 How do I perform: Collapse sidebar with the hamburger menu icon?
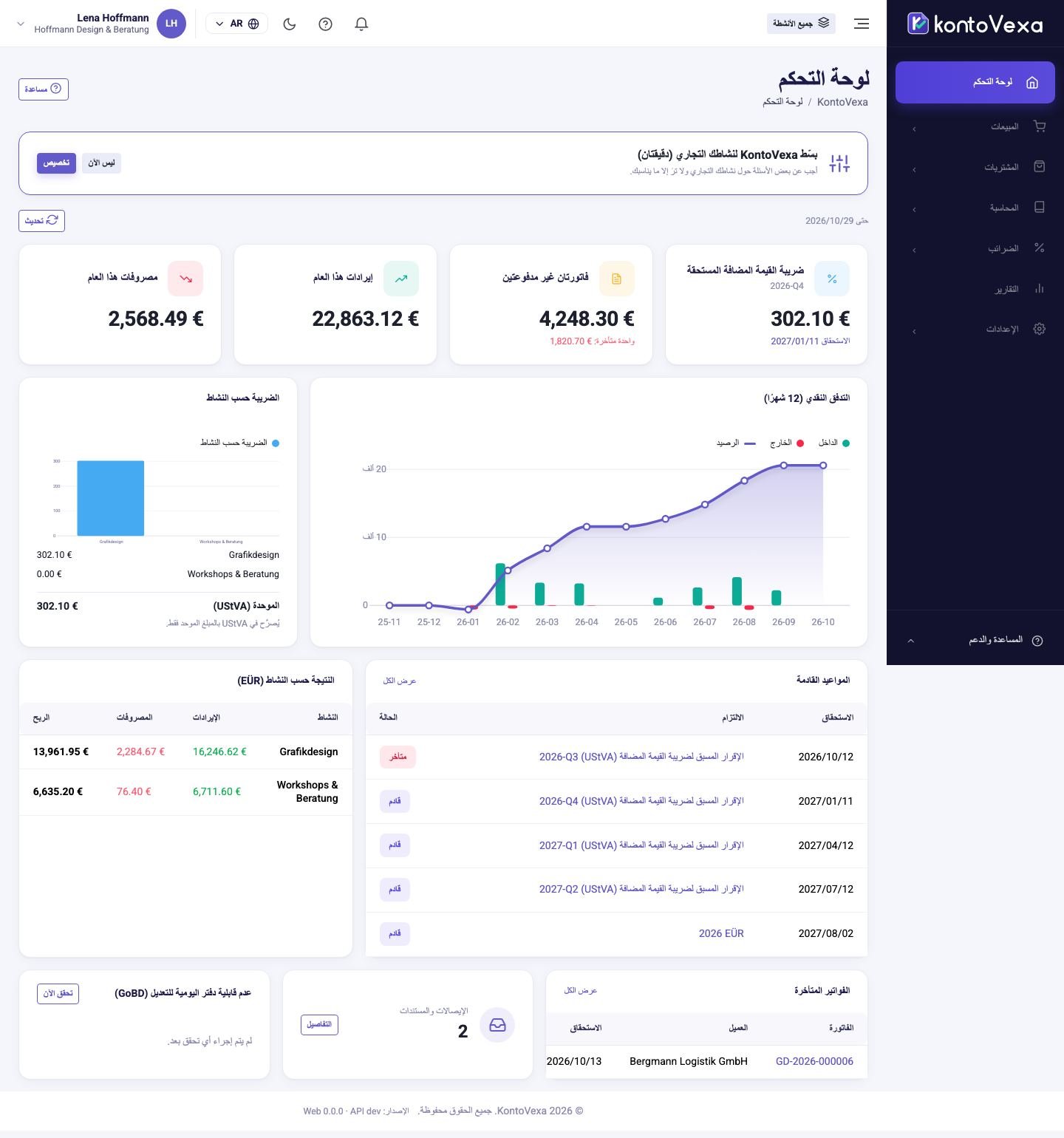click(x=862, y=24)
